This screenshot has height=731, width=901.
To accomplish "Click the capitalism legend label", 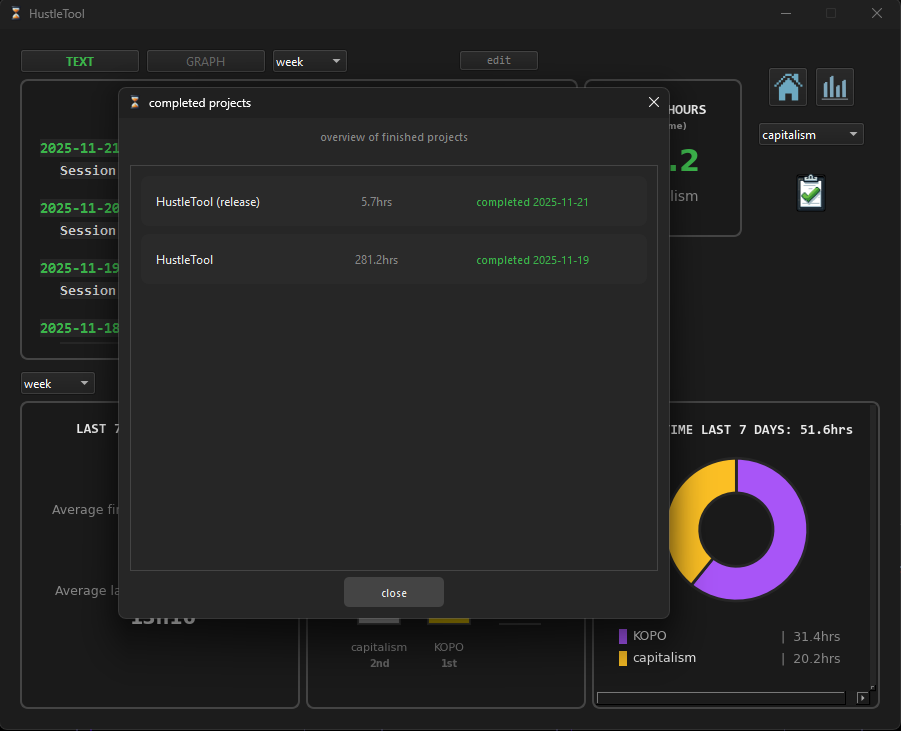I will pyautogui.click(x=664, y=657).
